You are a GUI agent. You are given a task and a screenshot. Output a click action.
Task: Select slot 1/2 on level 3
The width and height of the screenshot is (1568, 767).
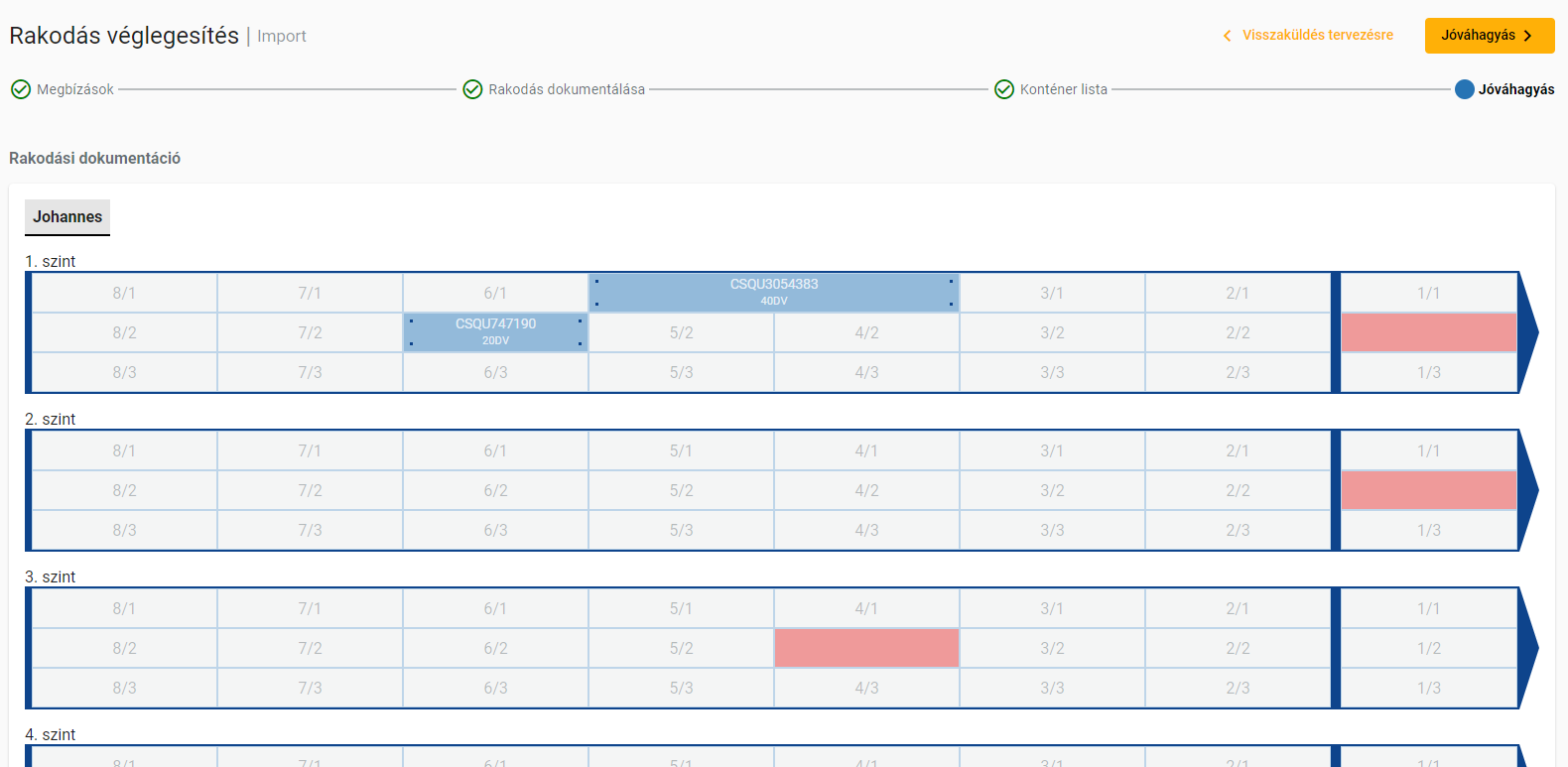click(x=1428, y=648)
